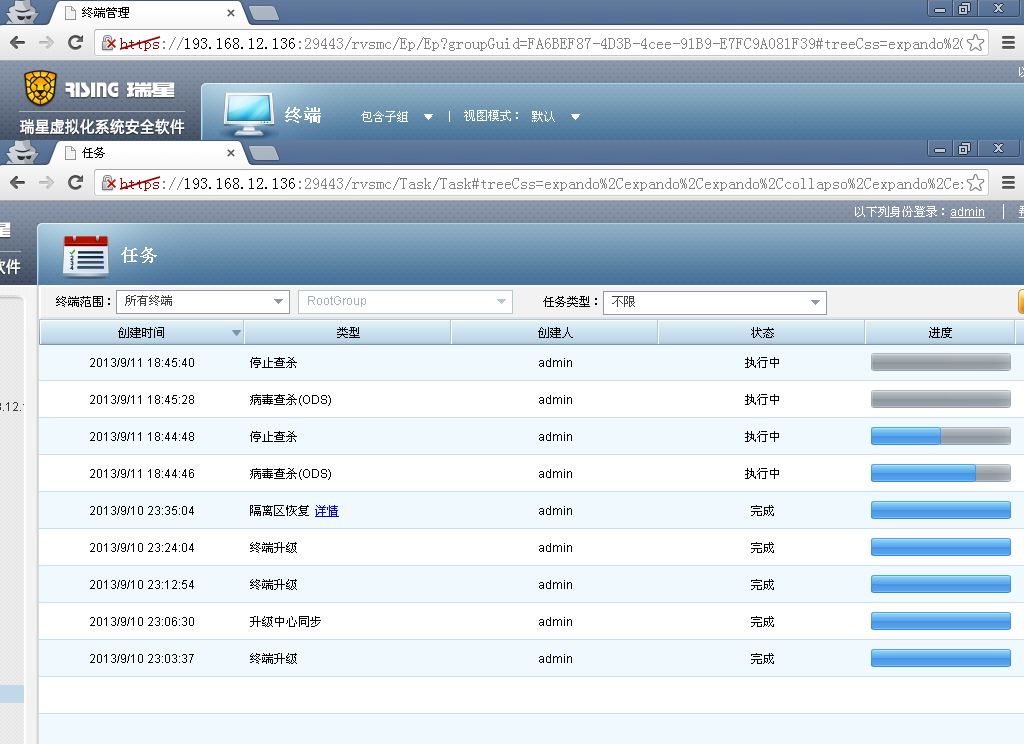Go back in the 任务 browser window
Image resolution: width=1024 pixels, height=744 pixels.
click(18, 182)
